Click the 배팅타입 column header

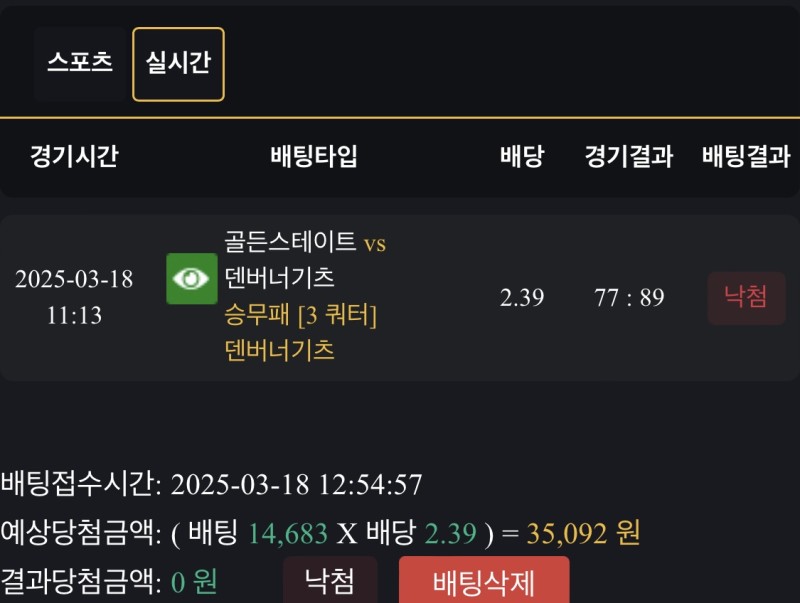(x=314, y=157)
